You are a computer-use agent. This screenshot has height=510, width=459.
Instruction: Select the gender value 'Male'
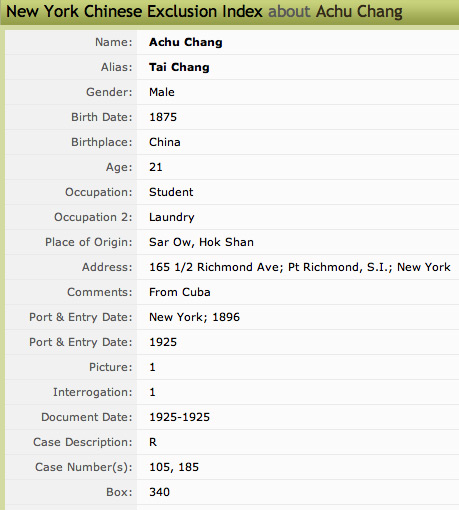coord(162,92)
